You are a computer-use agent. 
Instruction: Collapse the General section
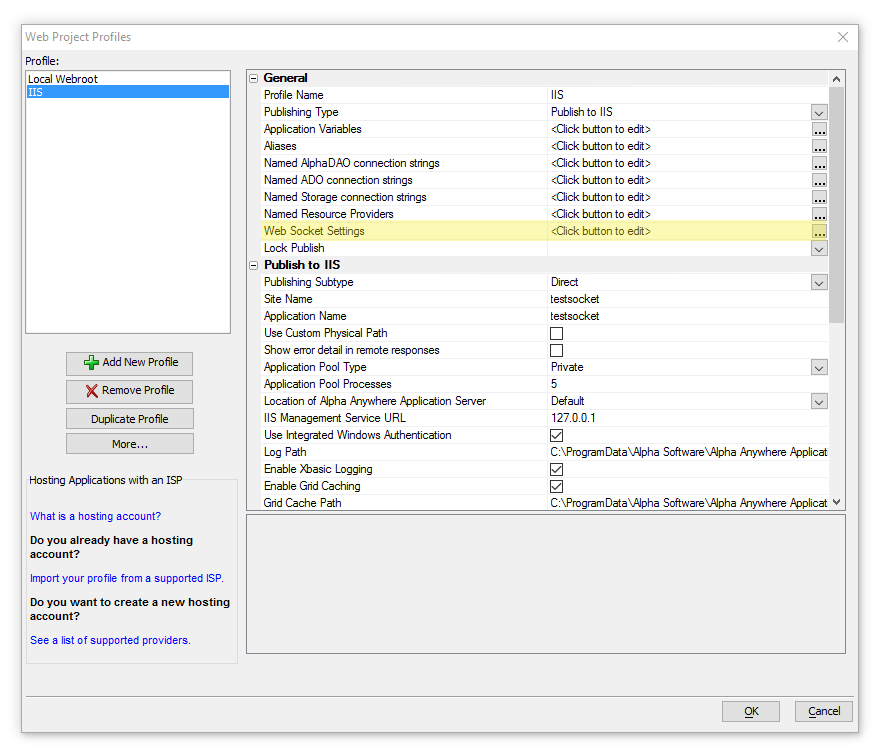pyautogui.click(x=253, y=78)
